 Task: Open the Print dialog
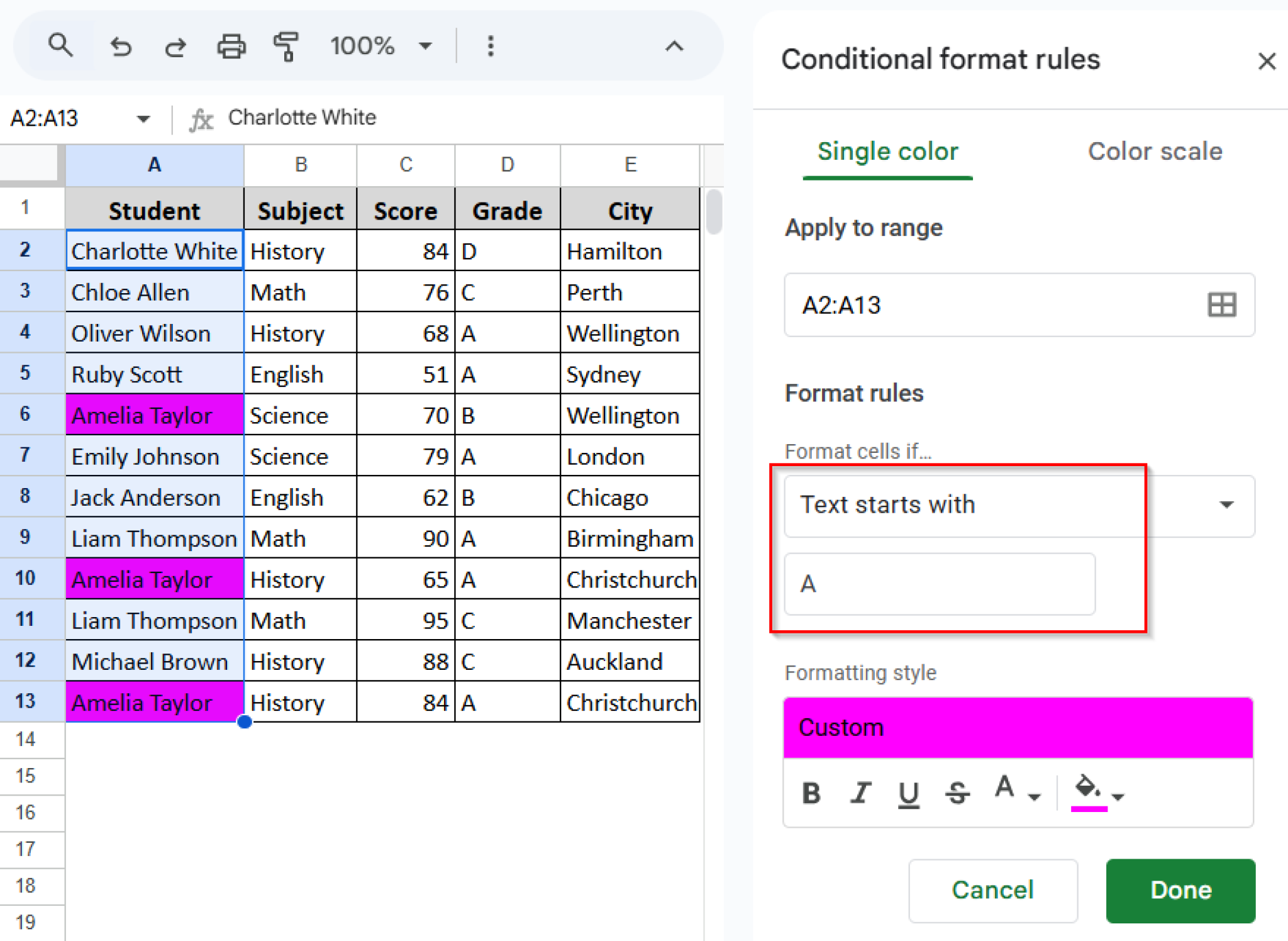tap(230, 46)
